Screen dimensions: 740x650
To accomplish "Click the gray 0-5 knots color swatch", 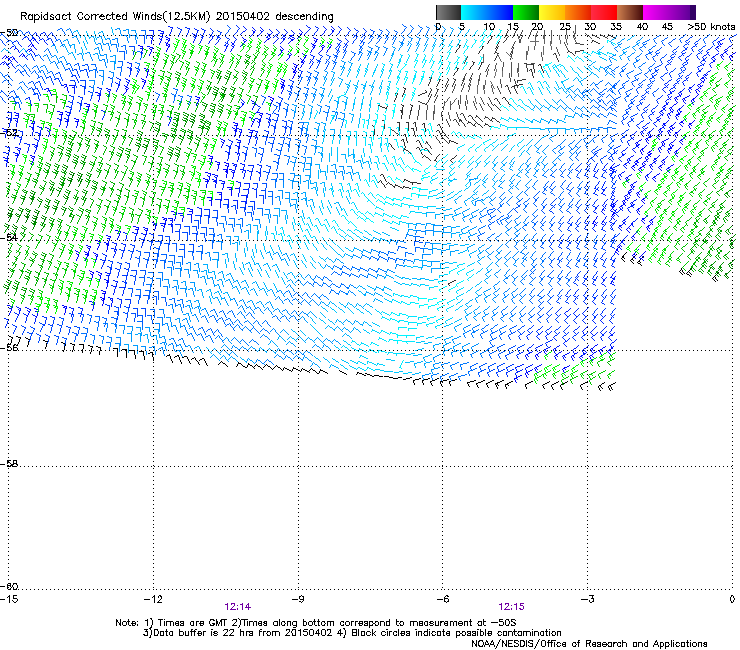I will [448, 12].
